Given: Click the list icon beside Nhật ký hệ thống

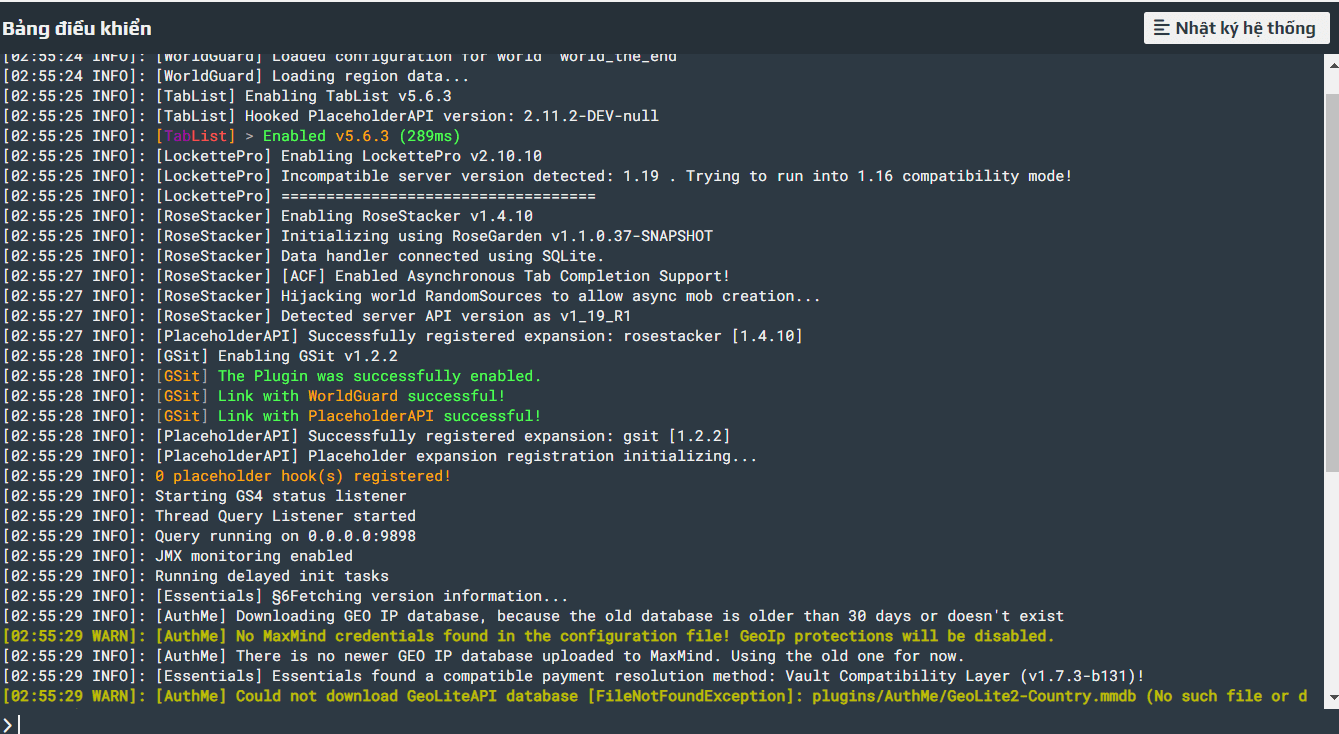Looking at the screenshot, I should [x=1162, y=28].
